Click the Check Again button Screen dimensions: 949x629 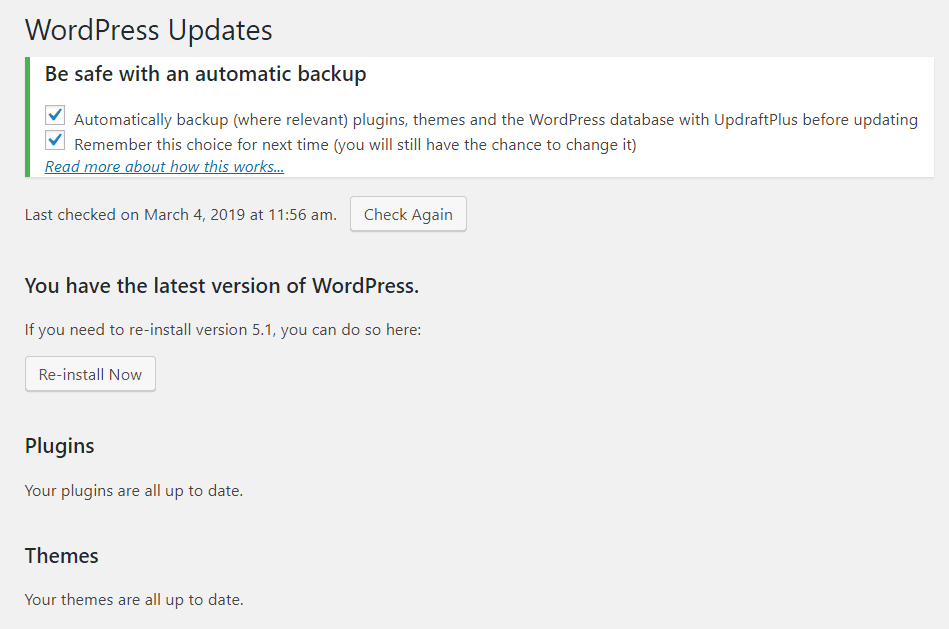point(408,214)
